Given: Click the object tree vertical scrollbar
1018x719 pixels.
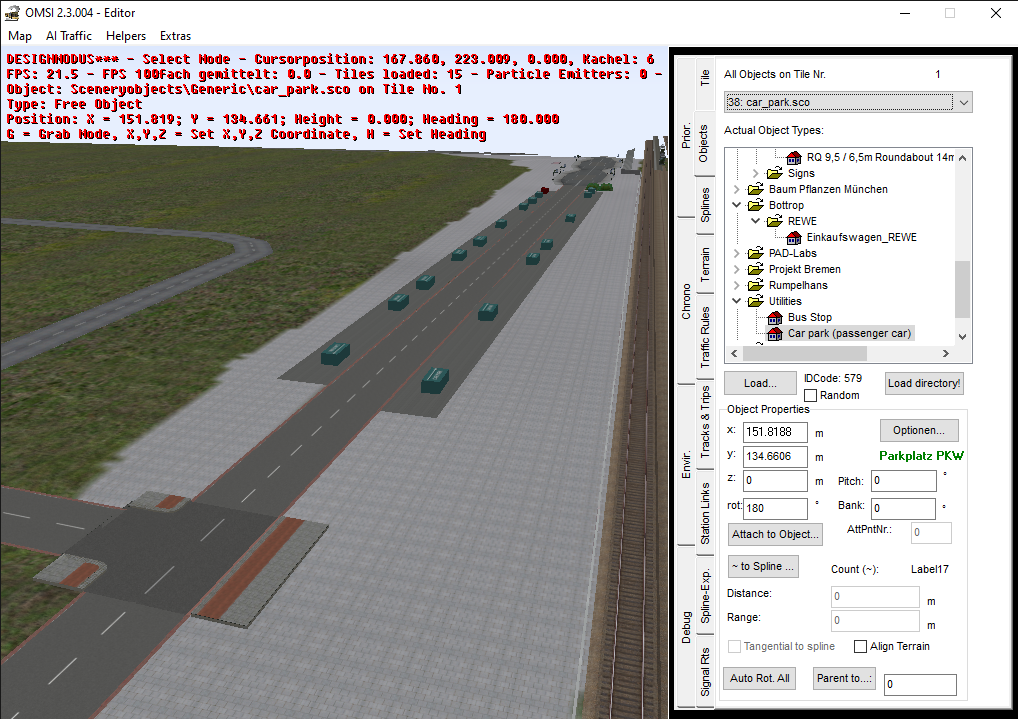Looking at the screenshot, I should (x=962, y=289).
